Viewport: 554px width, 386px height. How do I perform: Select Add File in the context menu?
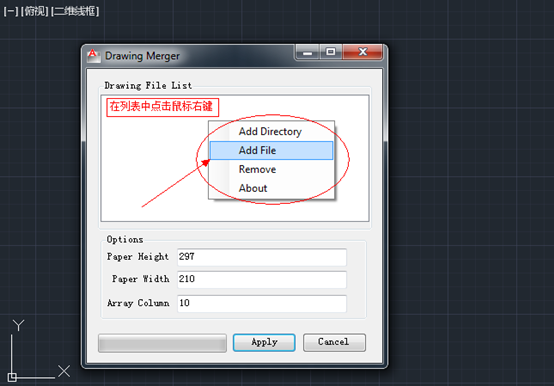point(271,150)
